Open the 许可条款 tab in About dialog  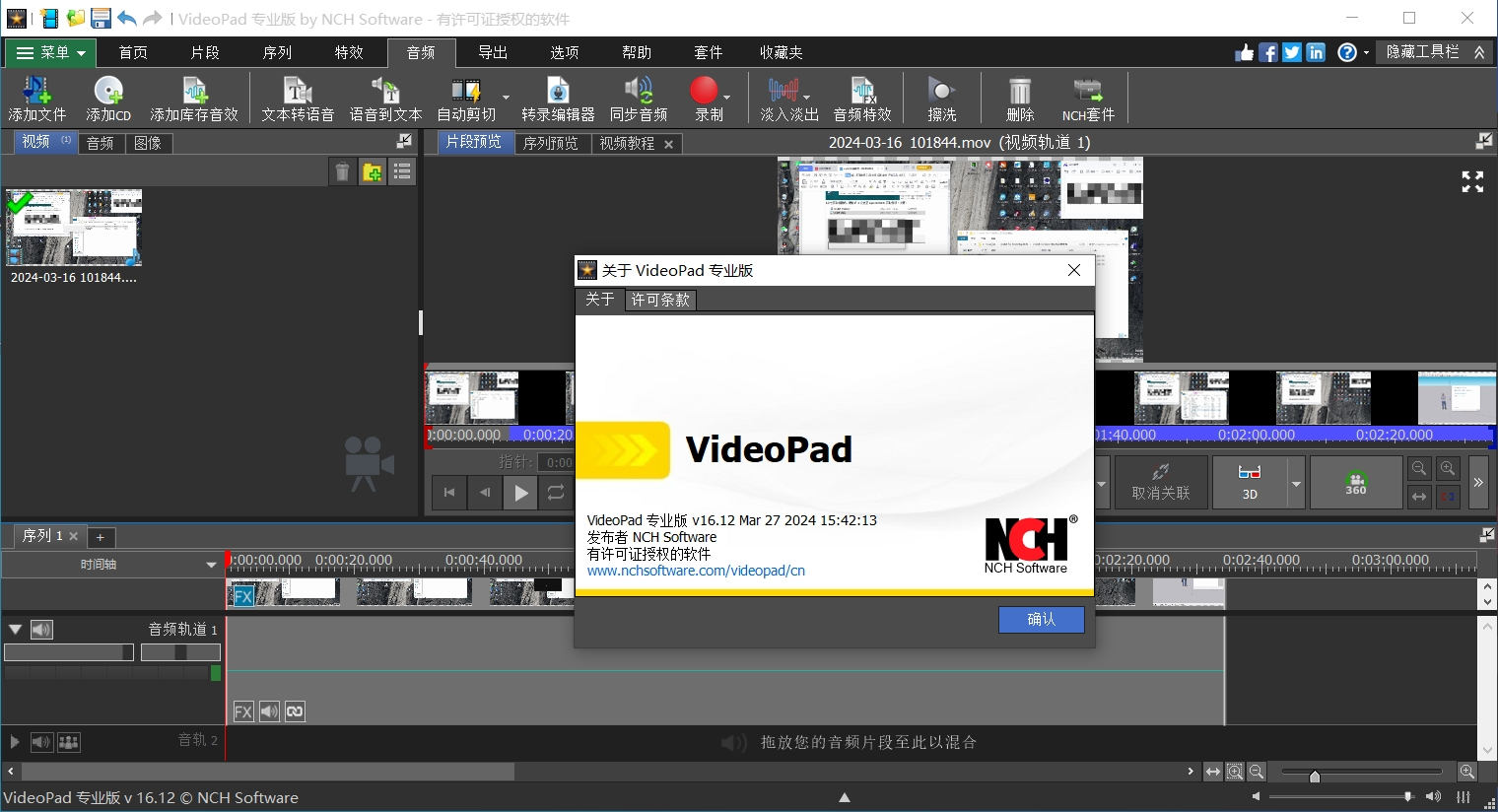[x=660, y=300]
